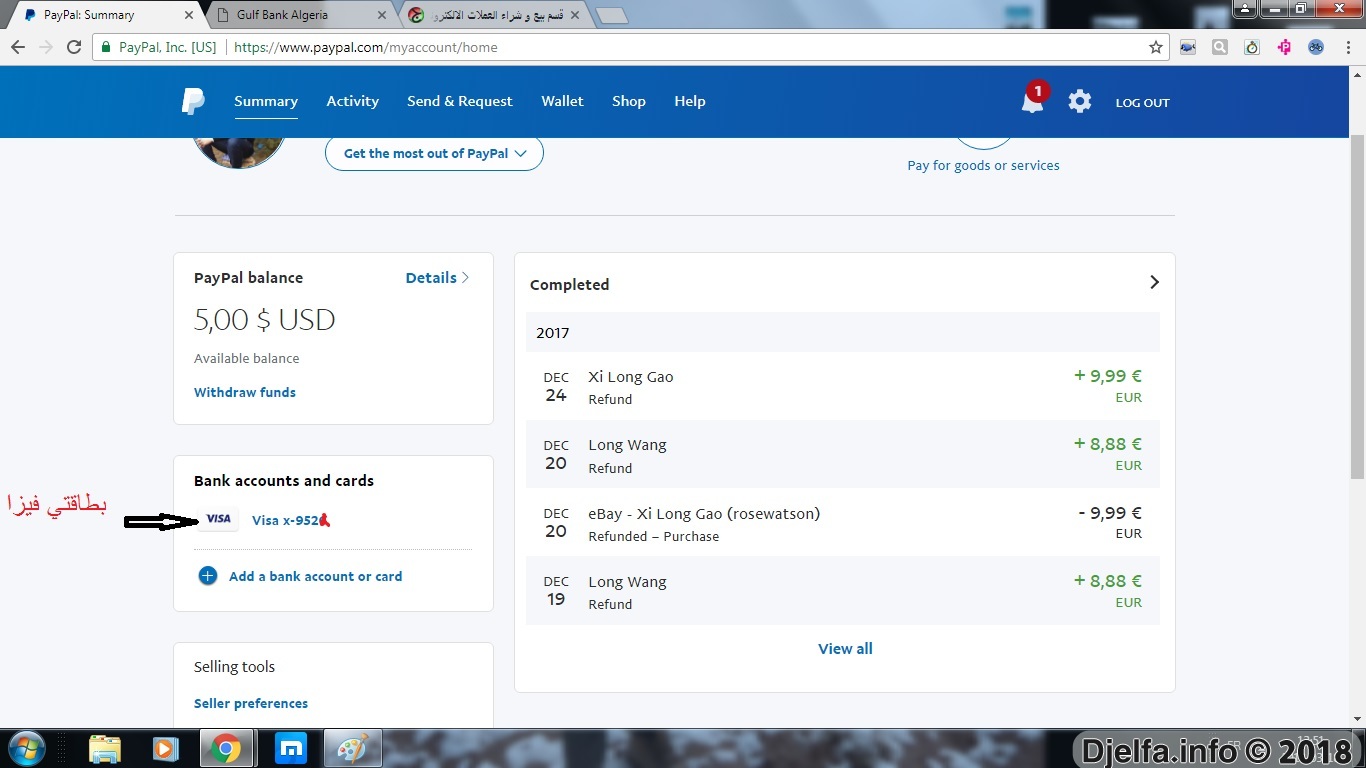
Task: Click the Chrome profile person button
Action: pos(1243,9)
